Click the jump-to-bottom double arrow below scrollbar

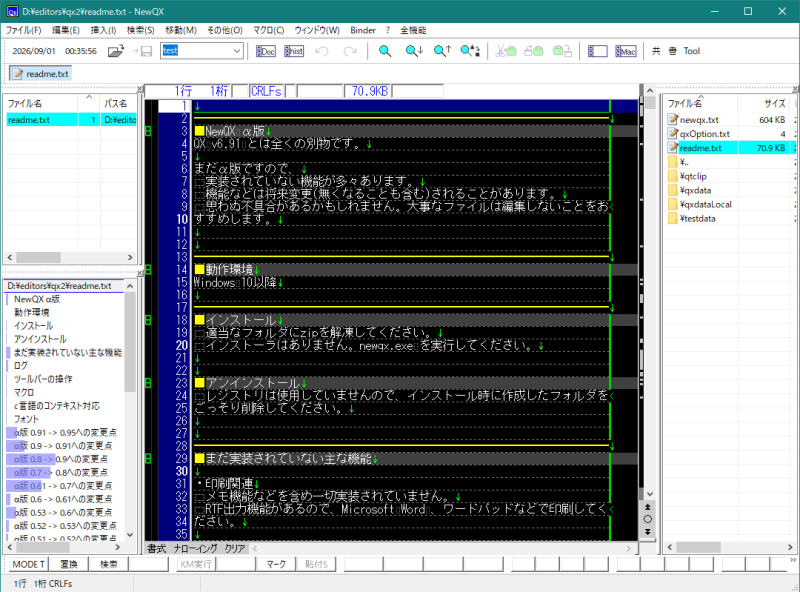648,531
